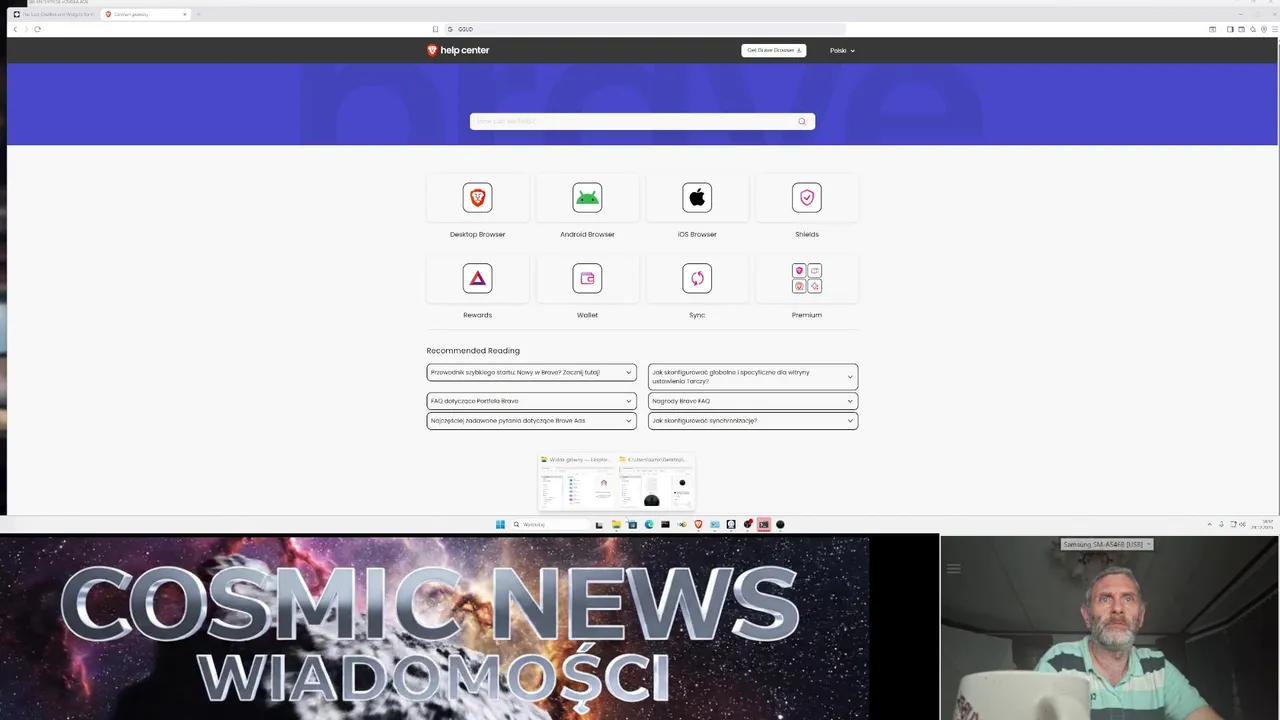Open the Rewards help category

pos(477,278)
